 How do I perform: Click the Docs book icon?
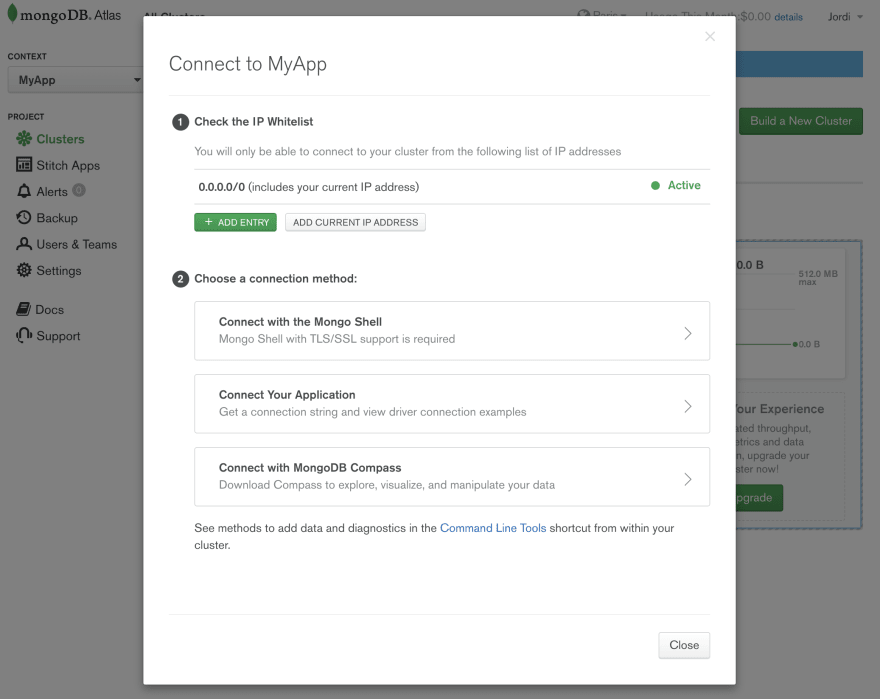click(x=24, y=309)
